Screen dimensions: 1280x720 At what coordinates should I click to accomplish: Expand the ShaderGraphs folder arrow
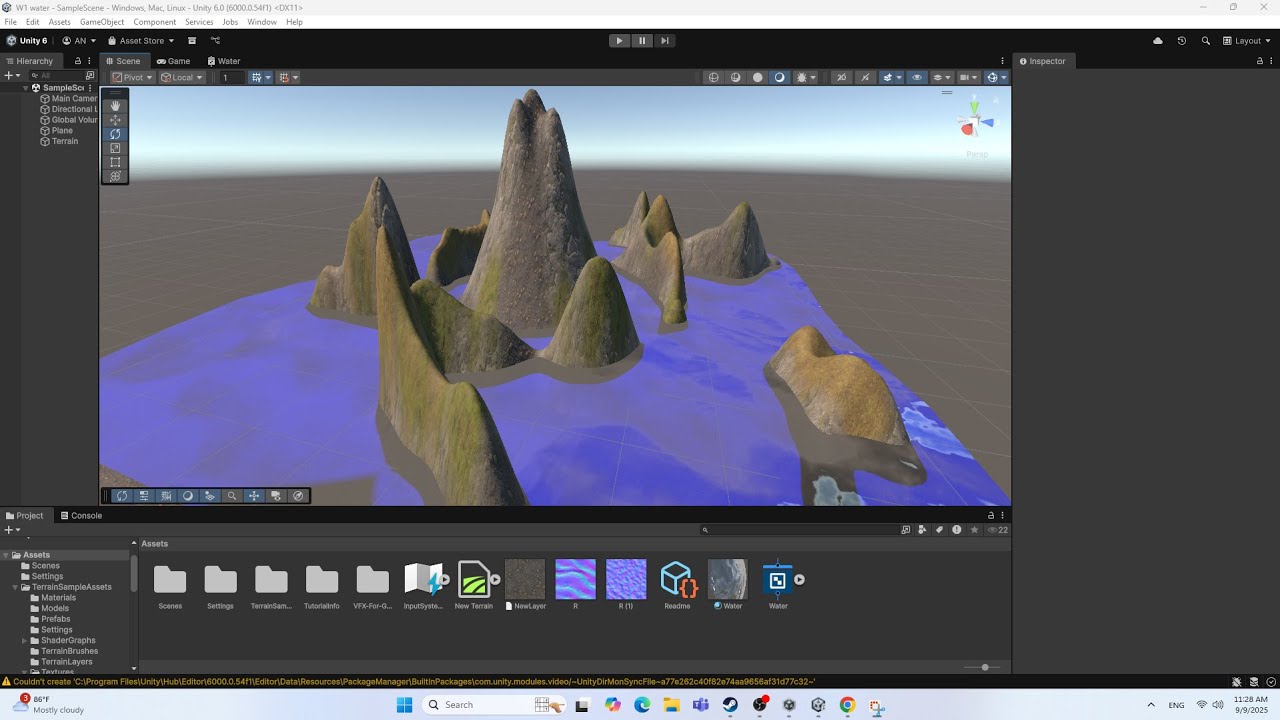tap(25, 640)
